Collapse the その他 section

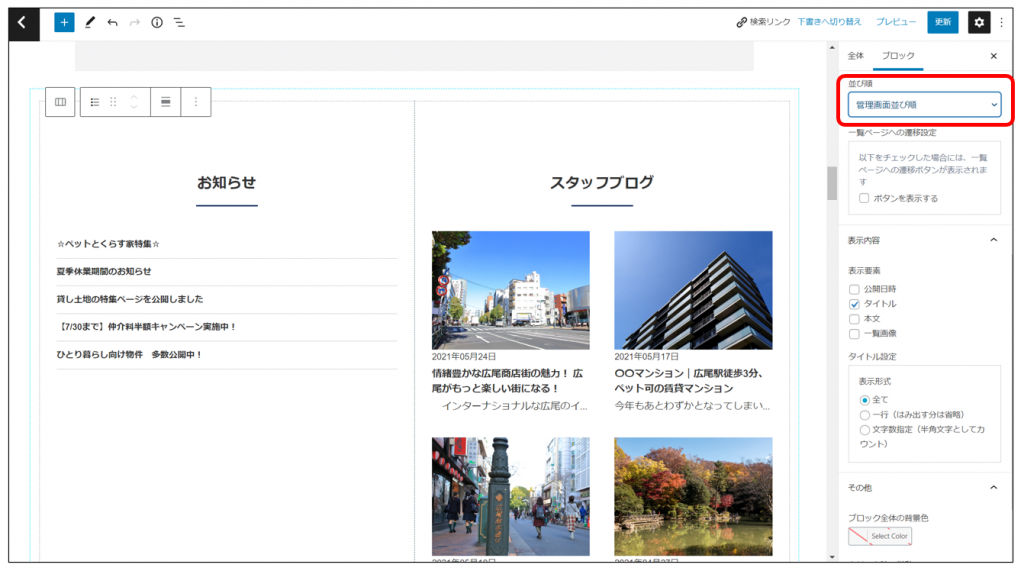coord(993,487)
